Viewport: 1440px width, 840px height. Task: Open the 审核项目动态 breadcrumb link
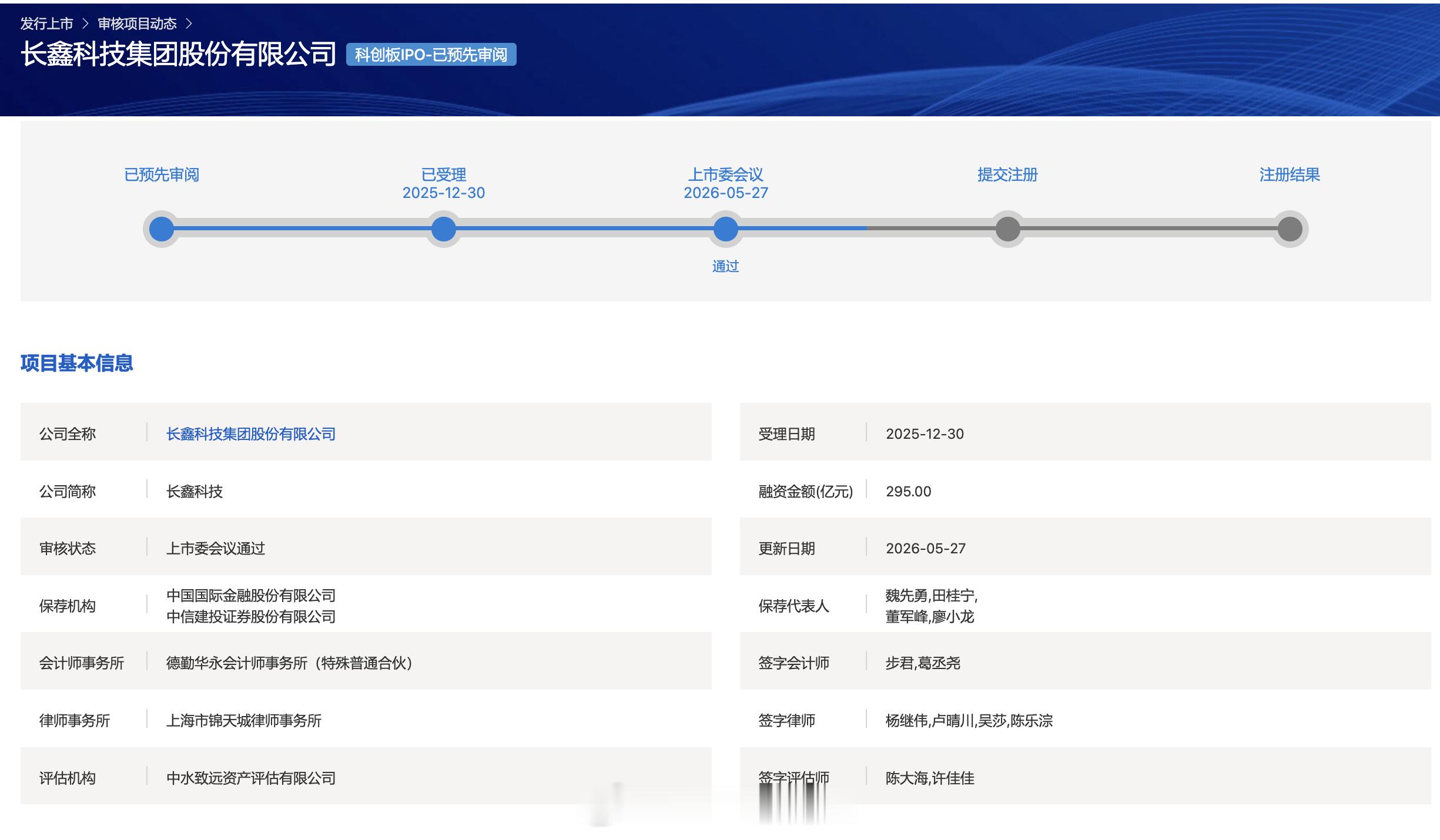pyautogui.click(x=137, y=23)
